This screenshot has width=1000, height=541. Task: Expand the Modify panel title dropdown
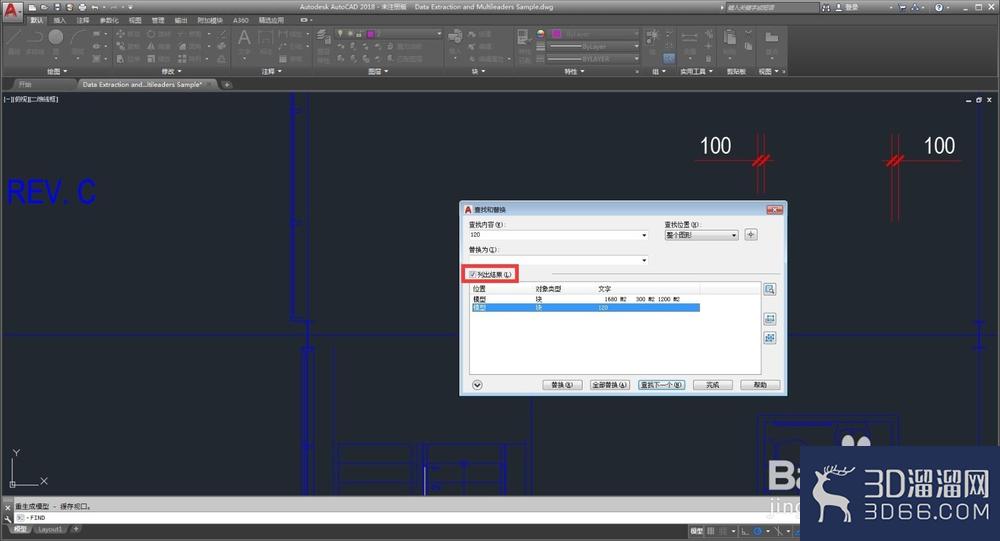[x=172, y=71]
